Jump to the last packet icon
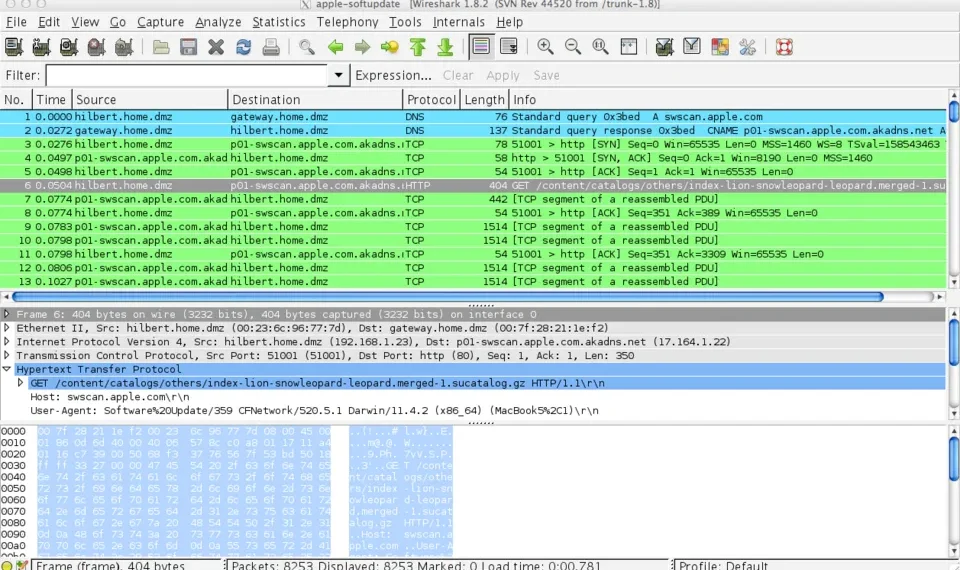The height and width of the screenshot is (570, 960). [x=445, y=47]
